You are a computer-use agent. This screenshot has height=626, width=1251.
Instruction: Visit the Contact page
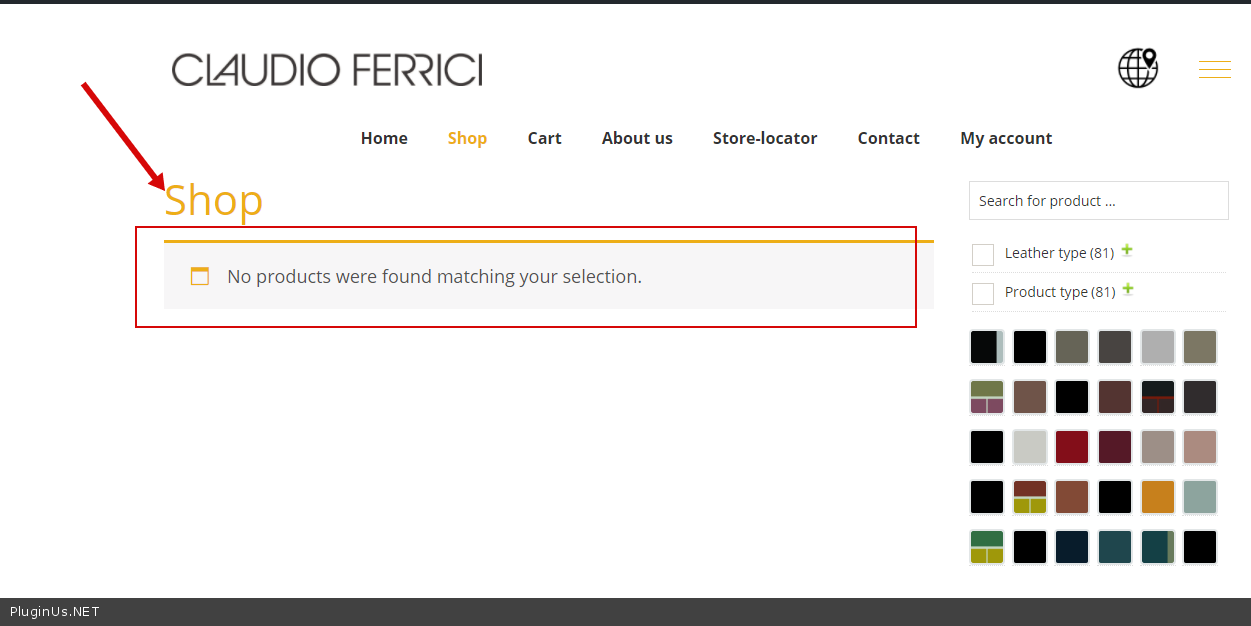[888, 138]
